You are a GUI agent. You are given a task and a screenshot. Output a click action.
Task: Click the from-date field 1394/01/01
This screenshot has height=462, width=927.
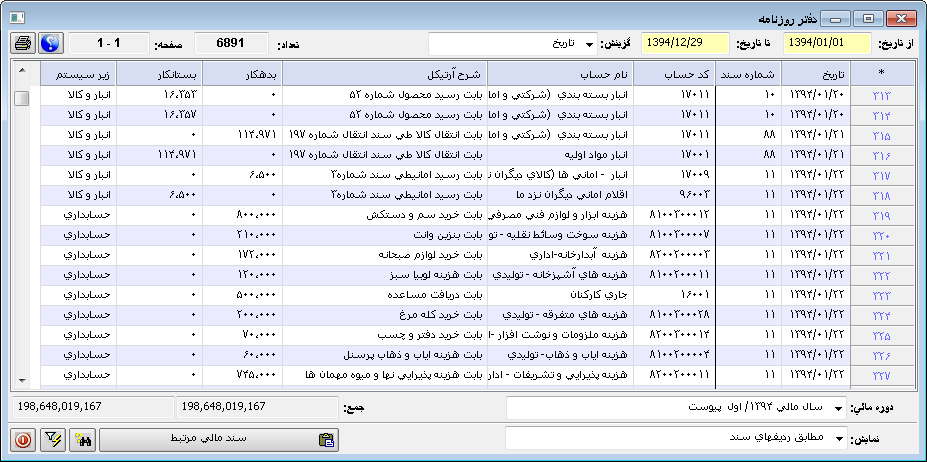827,43
